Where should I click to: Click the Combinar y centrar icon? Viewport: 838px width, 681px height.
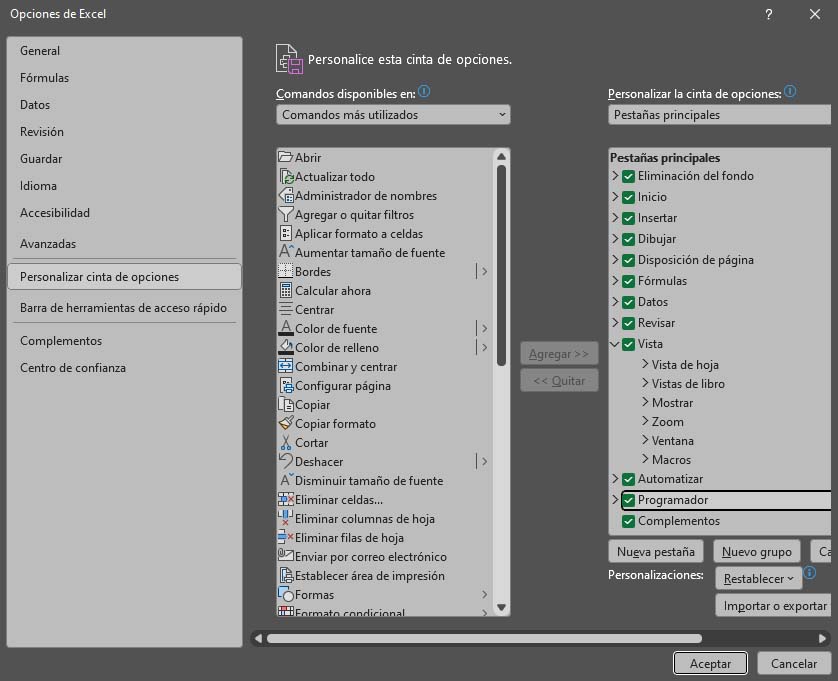coord(287,366)
